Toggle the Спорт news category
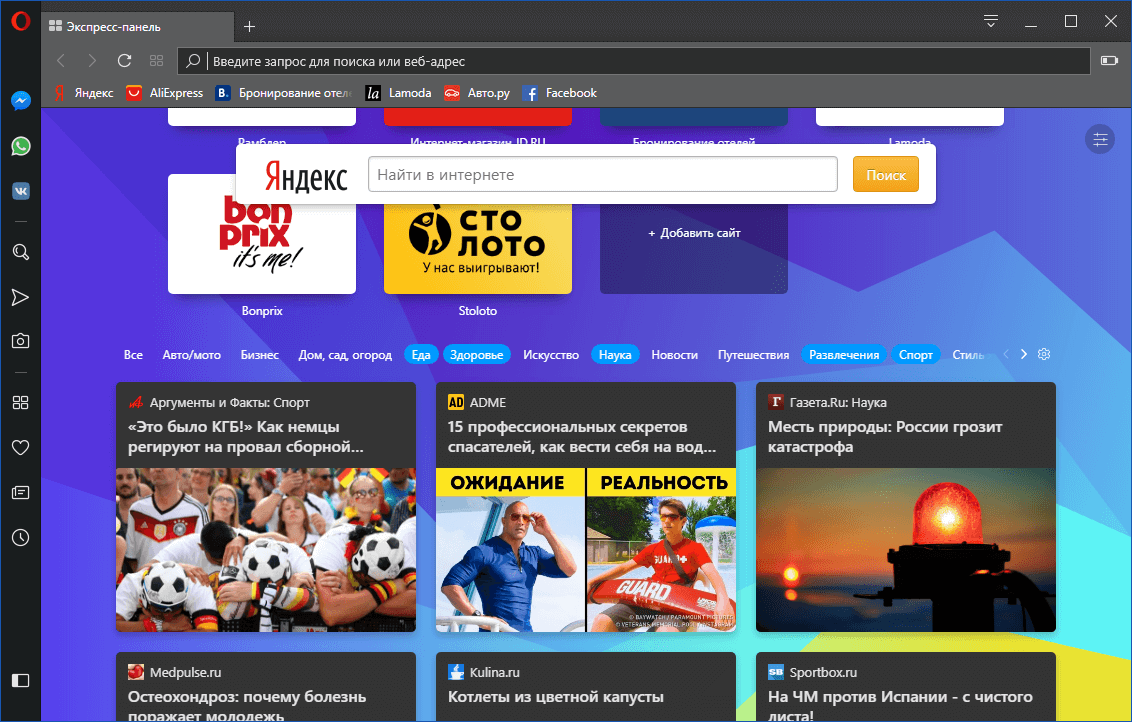Screen dimensions: 1132x722 coord(915,355)
